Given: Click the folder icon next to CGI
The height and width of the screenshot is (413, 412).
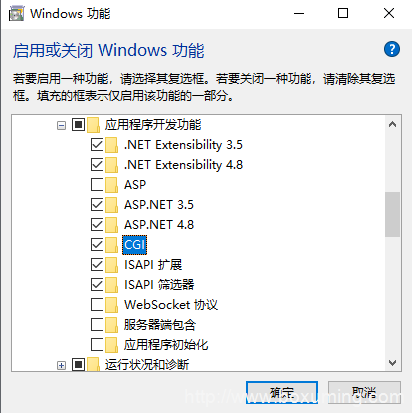Looking at the screenshot, I should click(x=112, y=245).
